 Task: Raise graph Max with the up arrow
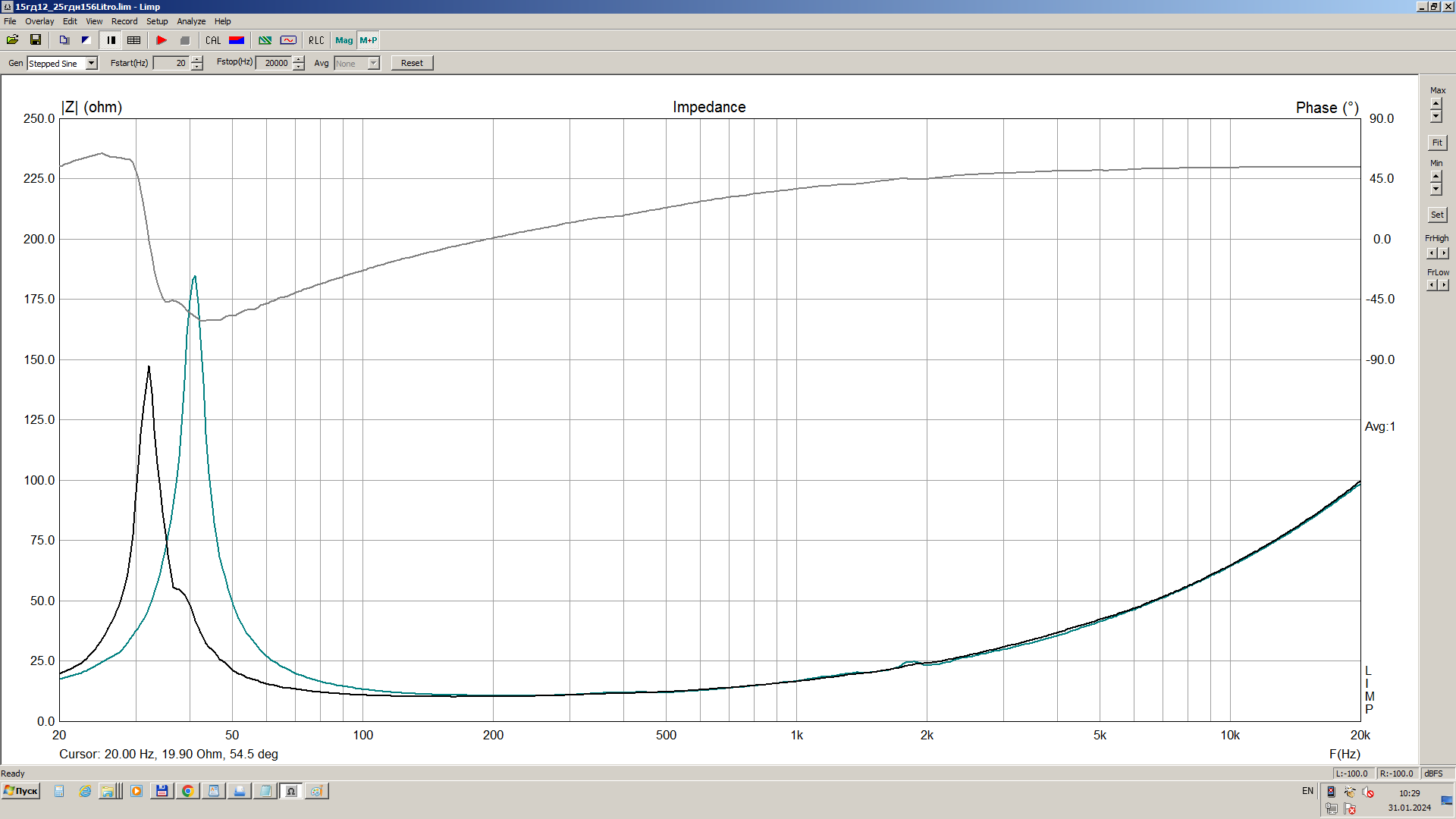coord(1436,103)
